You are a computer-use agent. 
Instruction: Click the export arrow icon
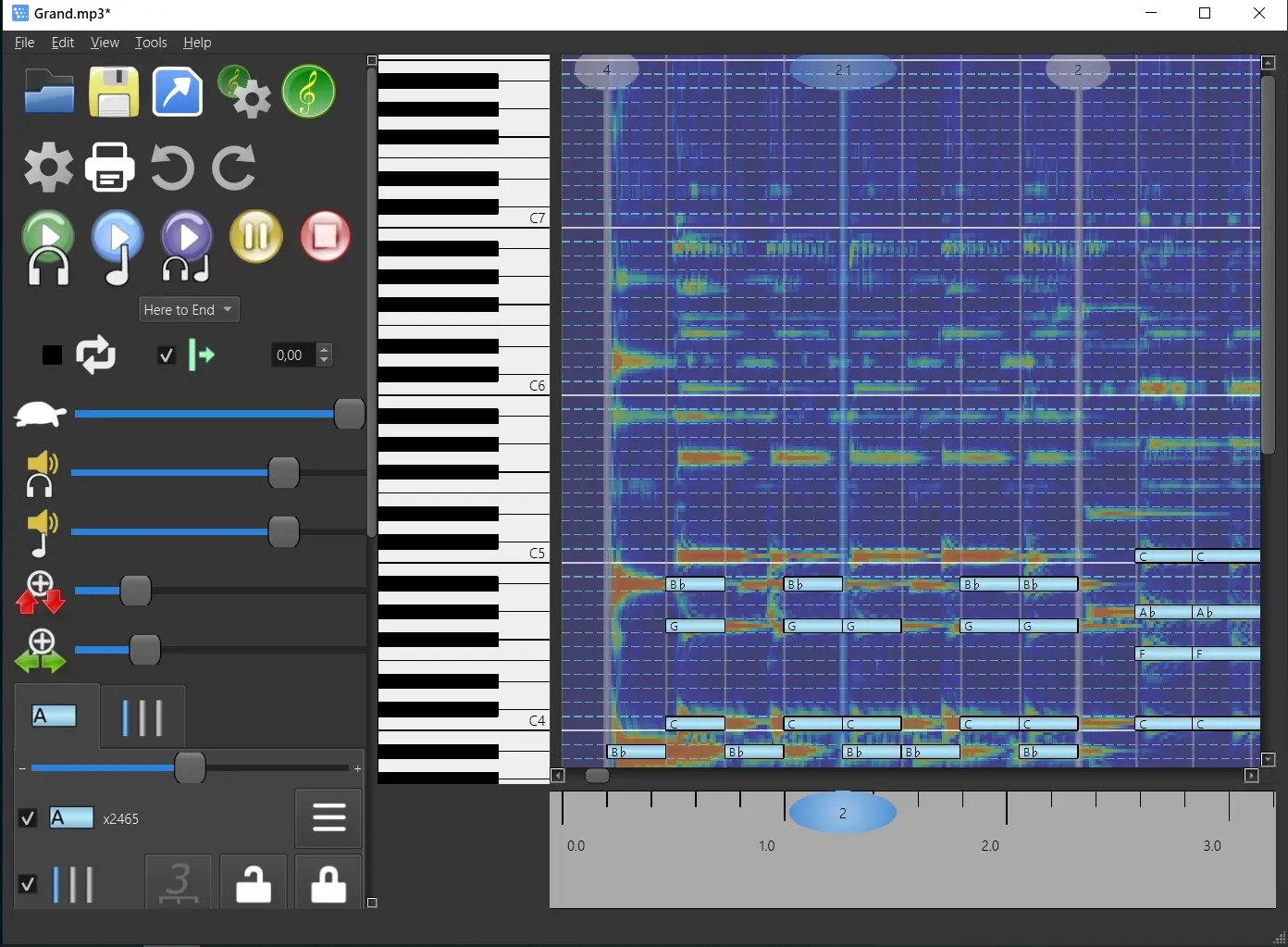[178, 92]
